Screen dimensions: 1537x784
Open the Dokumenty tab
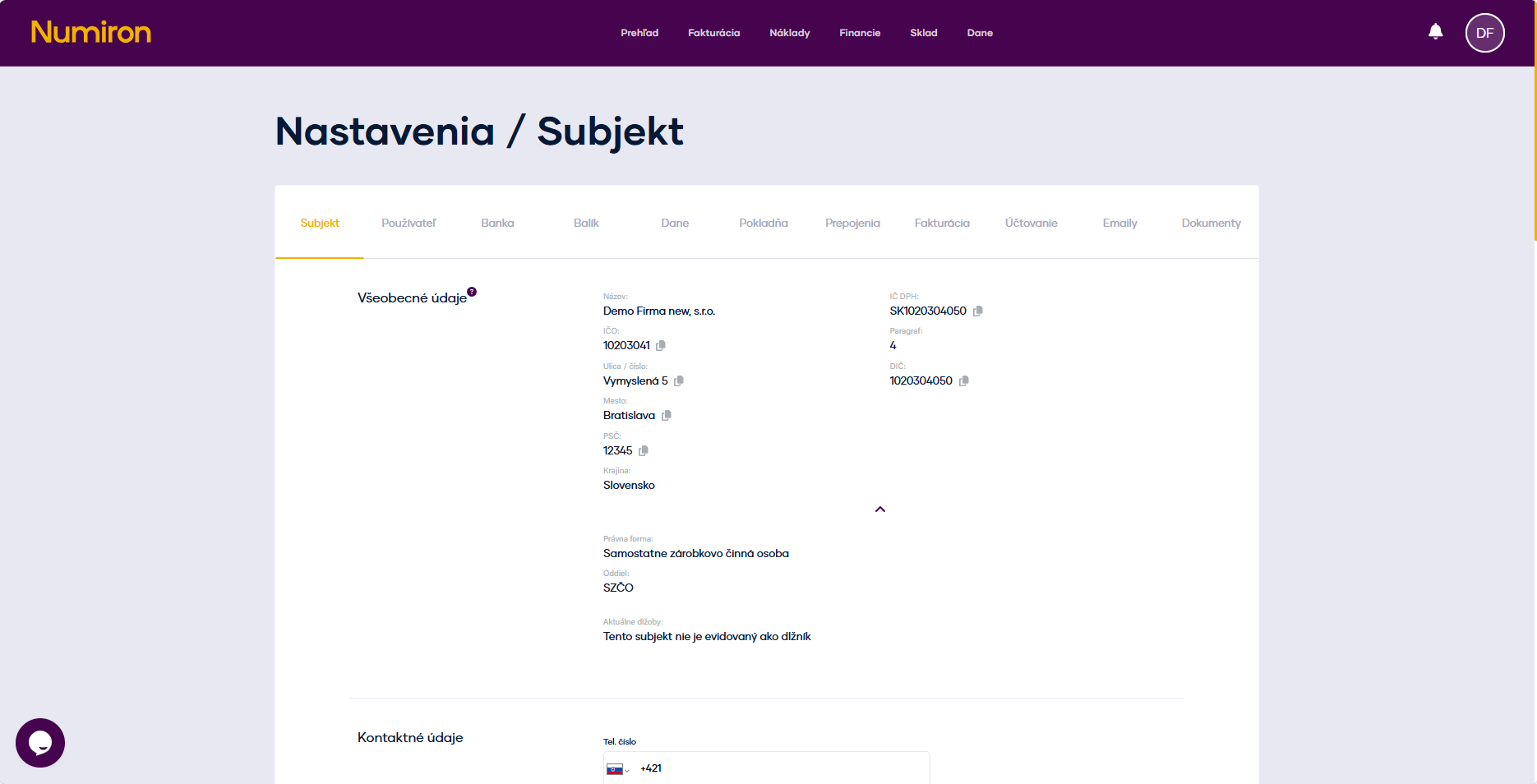point(1211,223)
